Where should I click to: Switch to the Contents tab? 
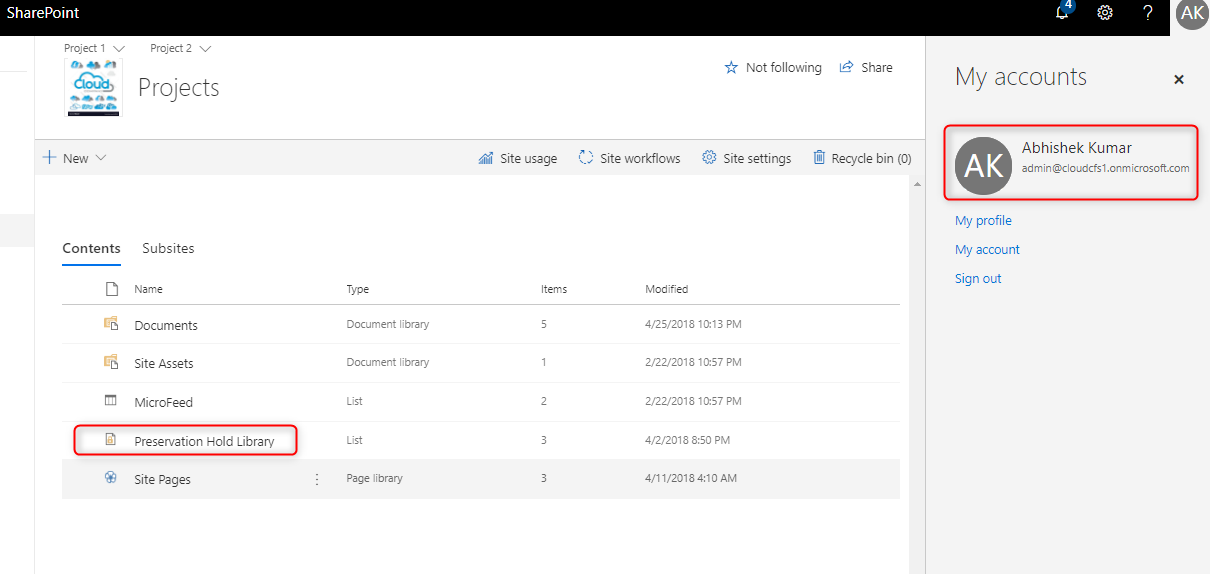(x=91, y=249)
